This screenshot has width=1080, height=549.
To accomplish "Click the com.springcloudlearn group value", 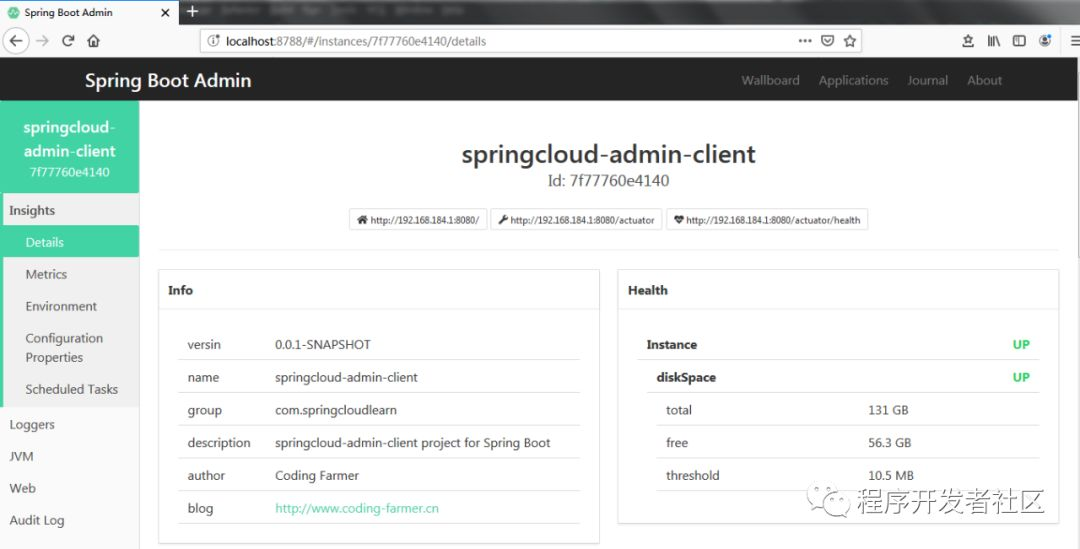I will pos(336,410).
